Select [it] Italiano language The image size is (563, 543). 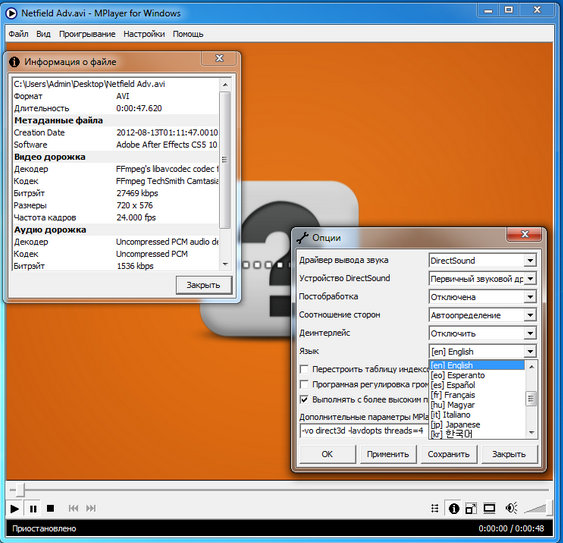477,415
